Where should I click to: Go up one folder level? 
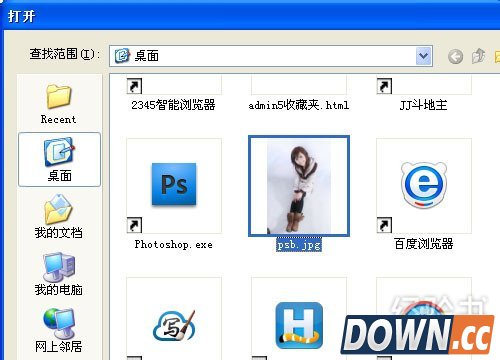click(478, 56)
